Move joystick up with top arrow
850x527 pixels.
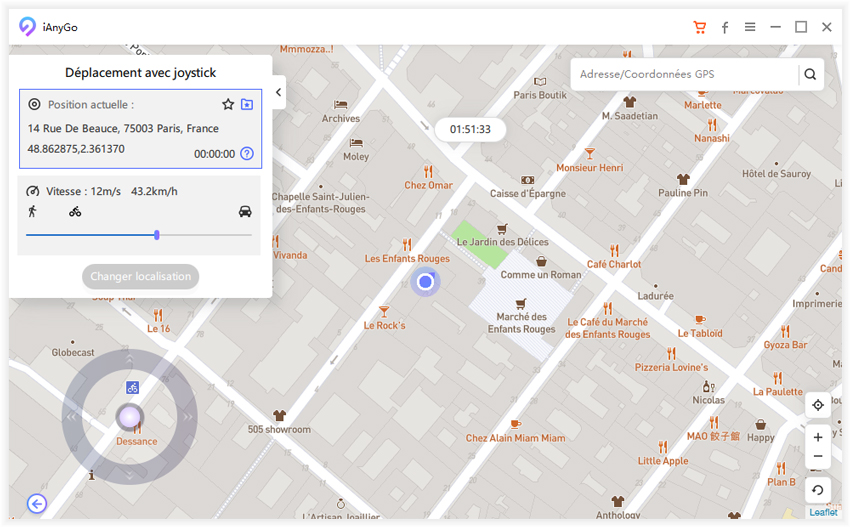pyautogui.click(x=130, y=359)
